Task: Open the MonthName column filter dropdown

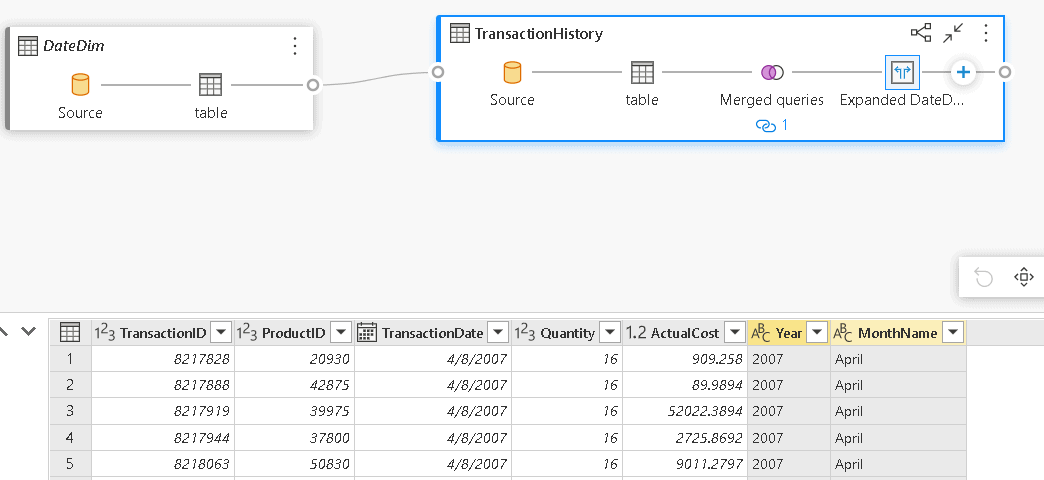Action: click(x=953, y=333)
